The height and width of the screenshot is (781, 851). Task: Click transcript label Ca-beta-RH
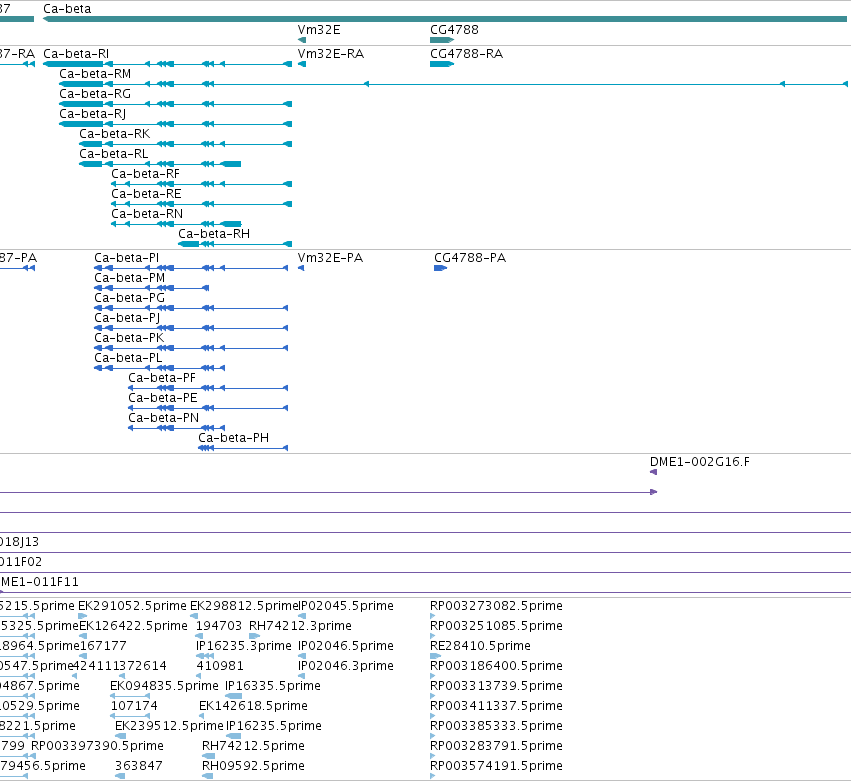[x=214, y=234]
